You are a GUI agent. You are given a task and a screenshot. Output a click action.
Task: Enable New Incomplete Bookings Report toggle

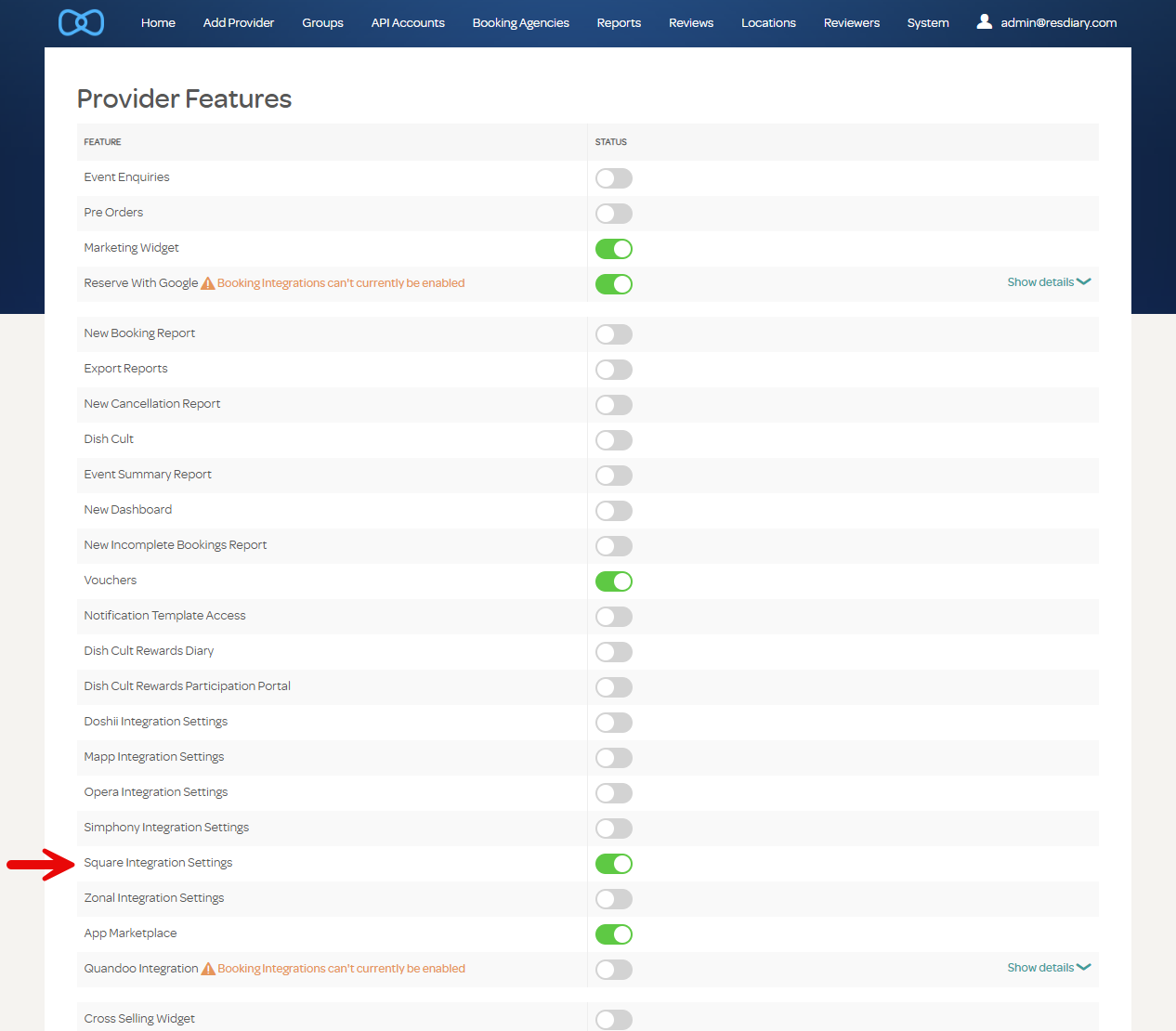click(x=614, y=546)
